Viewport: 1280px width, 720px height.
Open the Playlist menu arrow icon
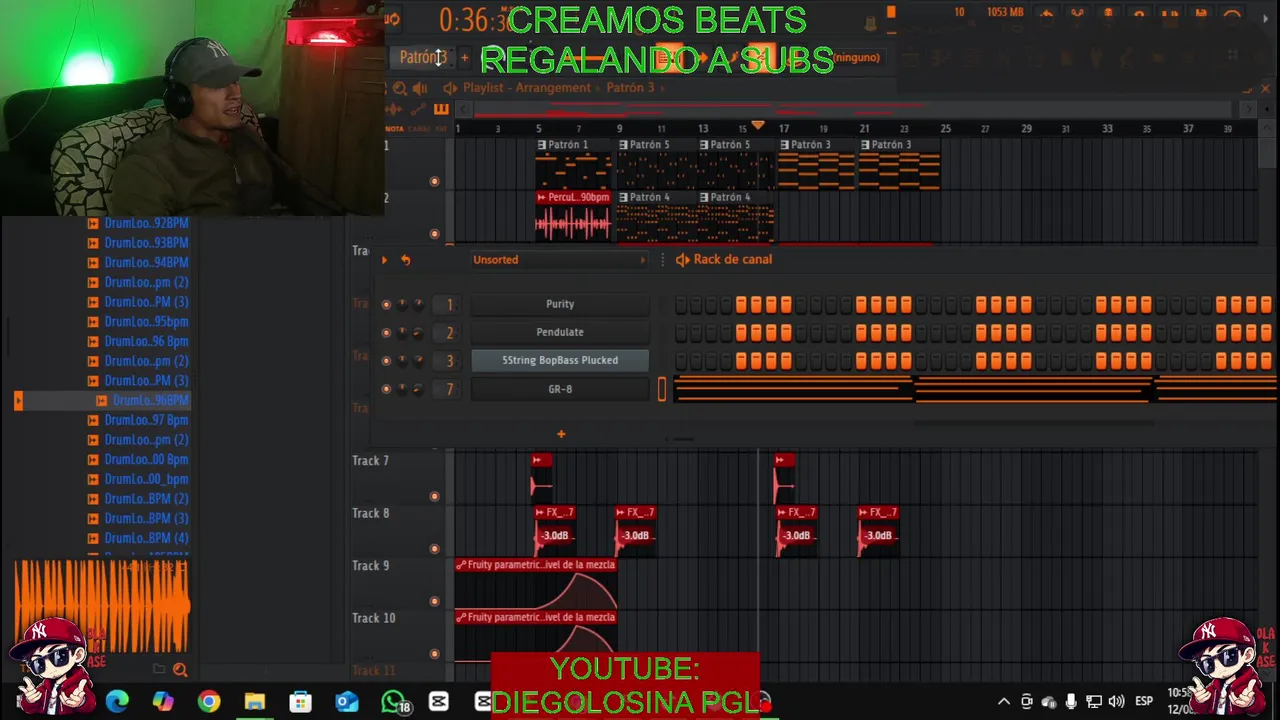(x=450, y=88)
